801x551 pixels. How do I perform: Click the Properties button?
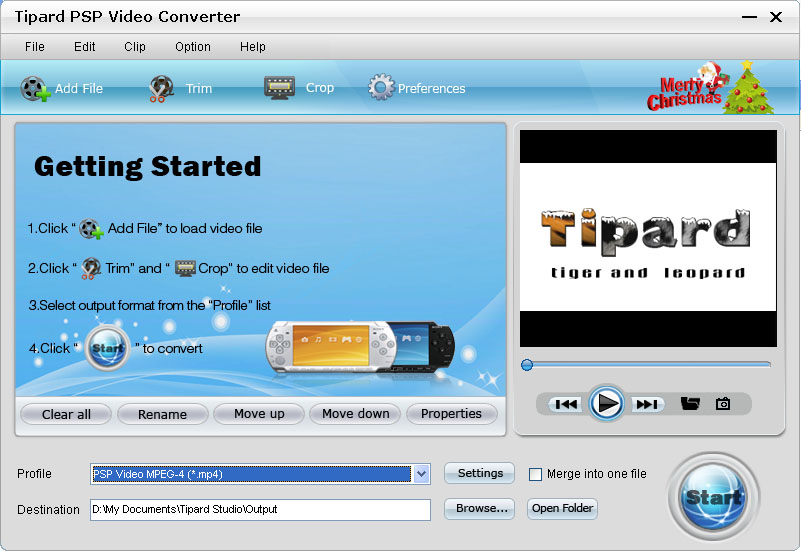pos(452,414)
